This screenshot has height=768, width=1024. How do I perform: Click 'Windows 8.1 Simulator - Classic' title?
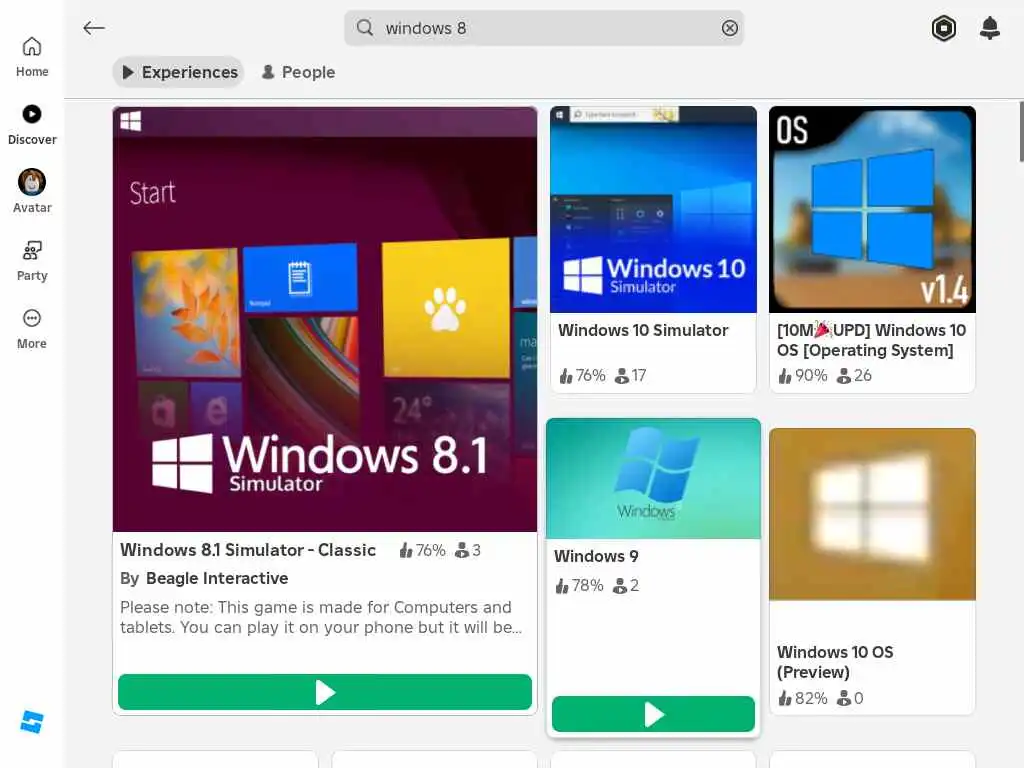point(248,550)
